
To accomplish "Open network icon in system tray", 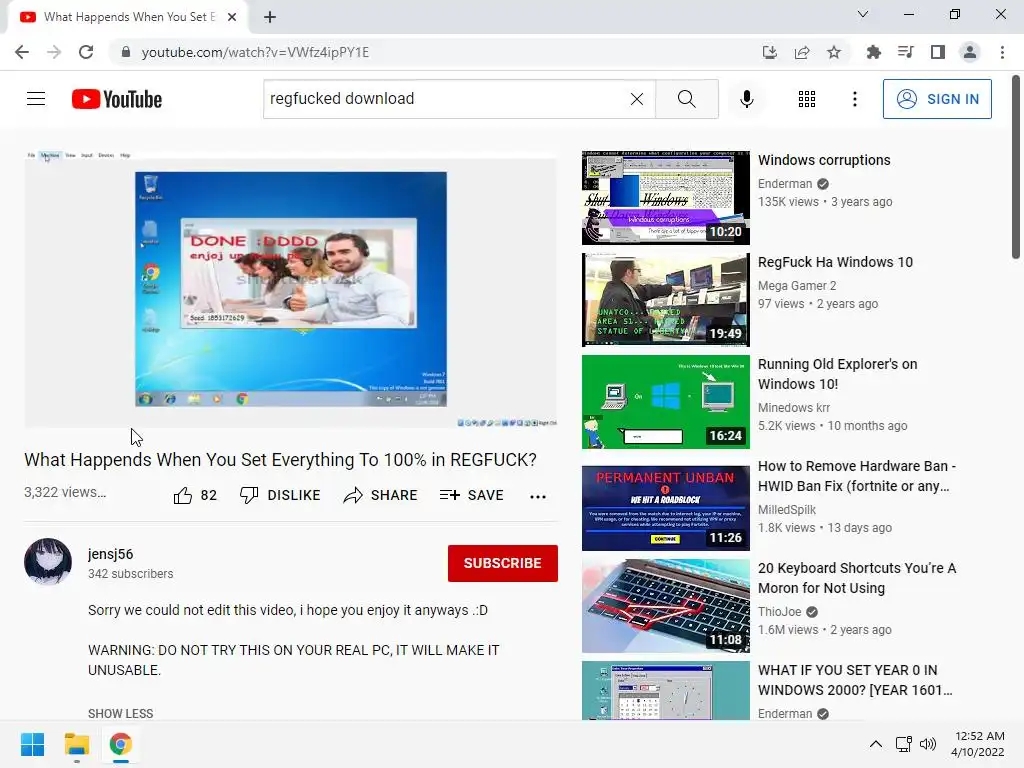I will (x=904, y=744).
